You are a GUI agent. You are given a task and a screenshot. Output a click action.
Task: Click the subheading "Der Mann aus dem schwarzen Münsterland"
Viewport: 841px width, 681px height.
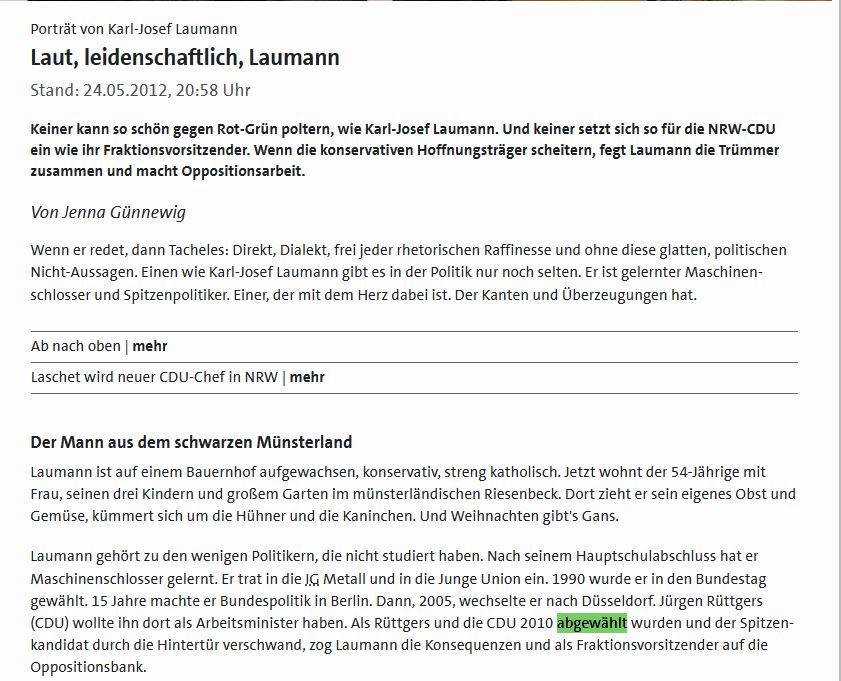click(191, 442)
